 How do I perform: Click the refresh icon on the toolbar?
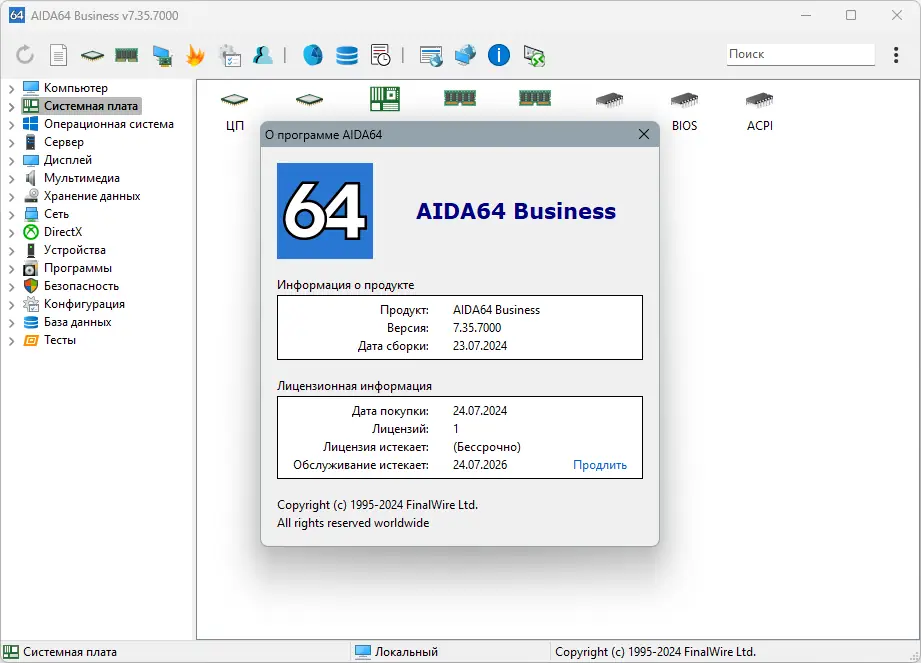coord(24,55)
